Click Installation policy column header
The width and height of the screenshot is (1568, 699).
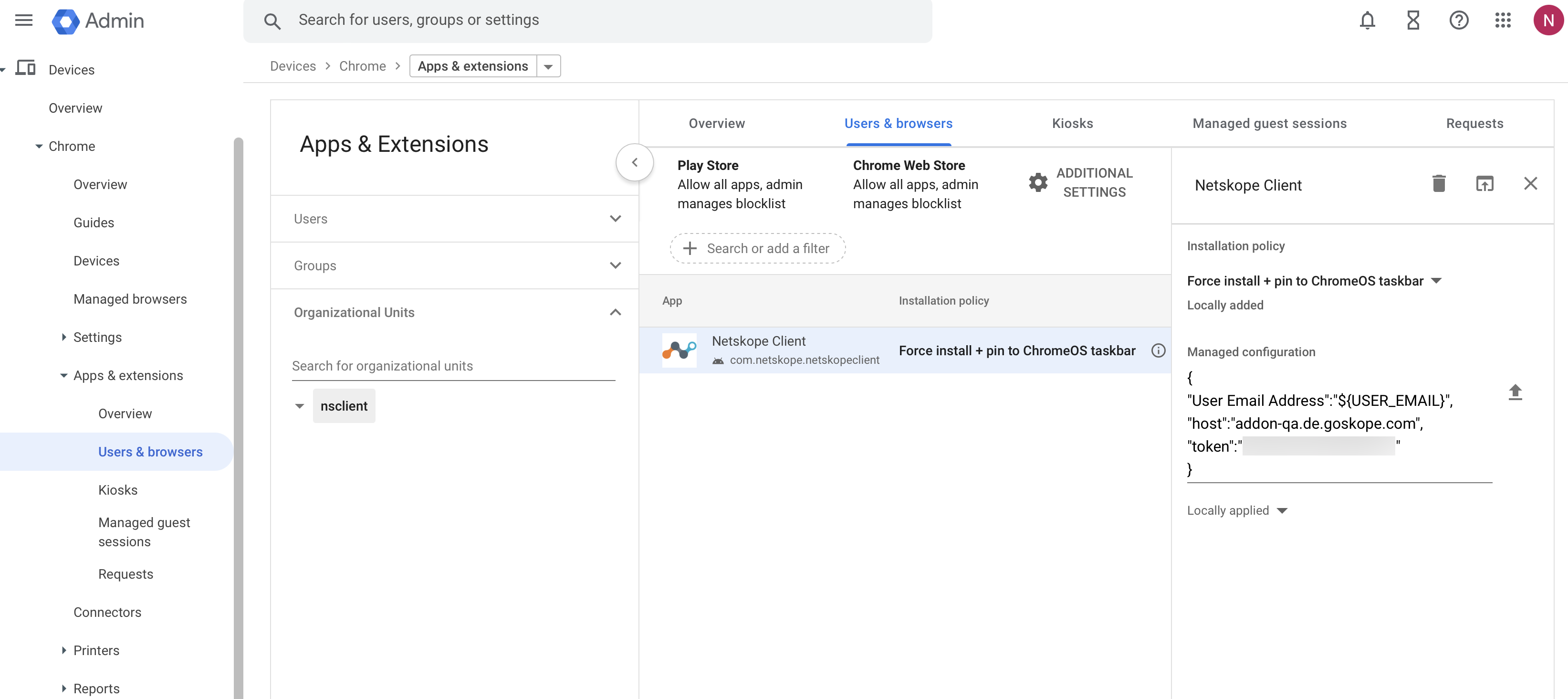(943, 301)
